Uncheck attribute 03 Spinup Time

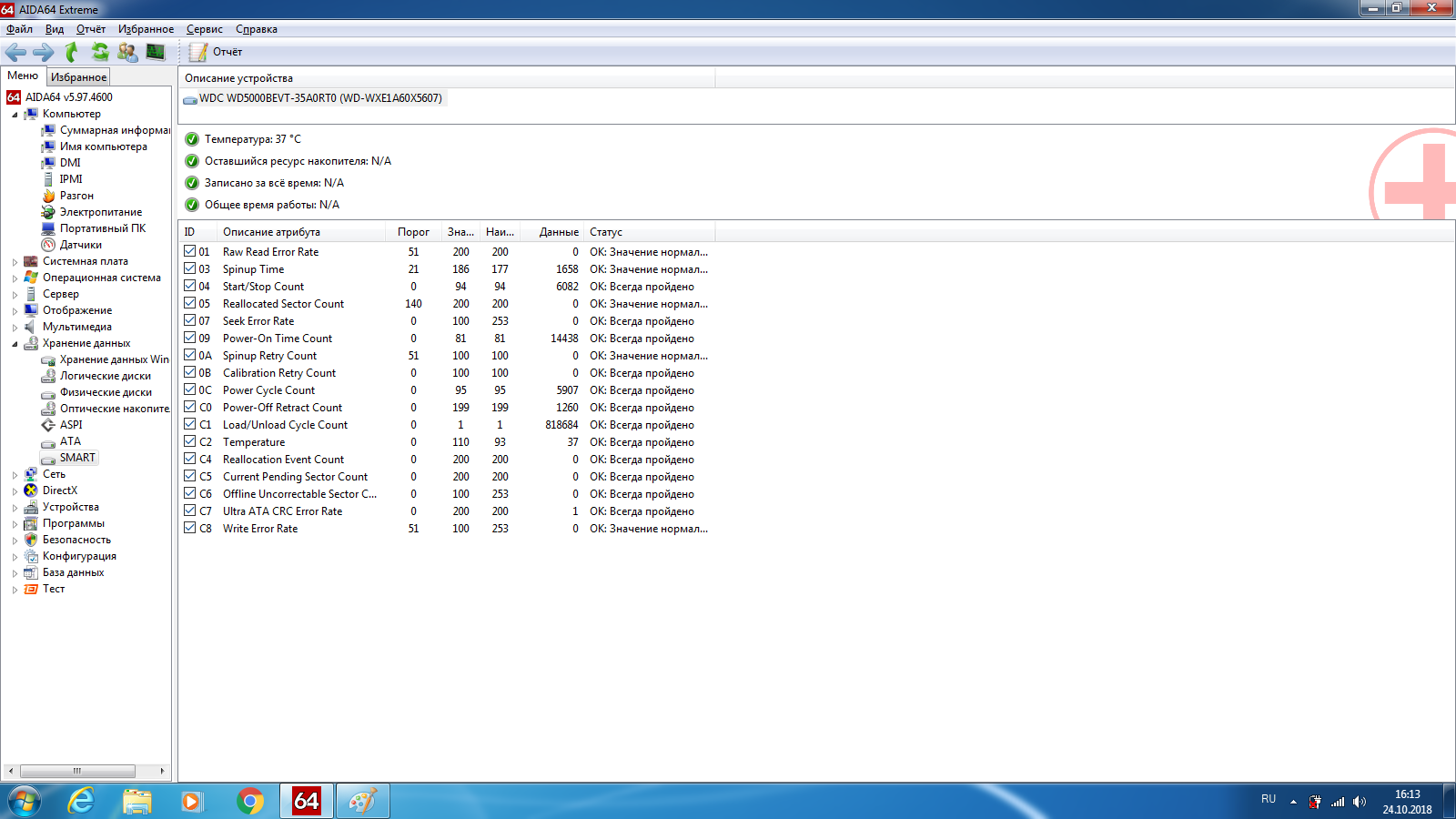(190, 268)
